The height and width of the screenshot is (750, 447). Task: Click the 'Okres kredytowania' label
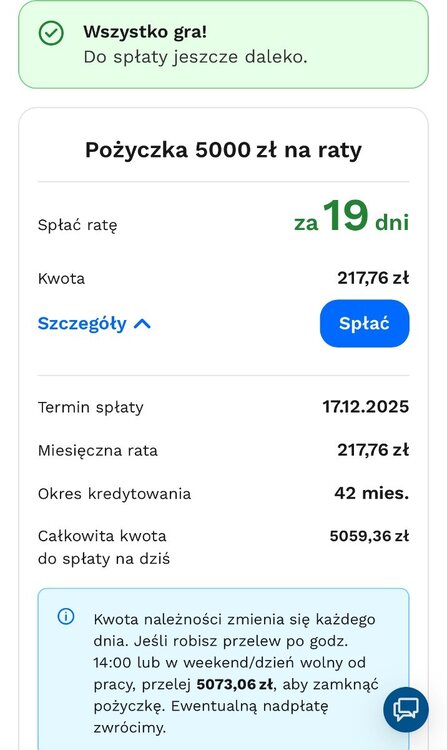114,494
